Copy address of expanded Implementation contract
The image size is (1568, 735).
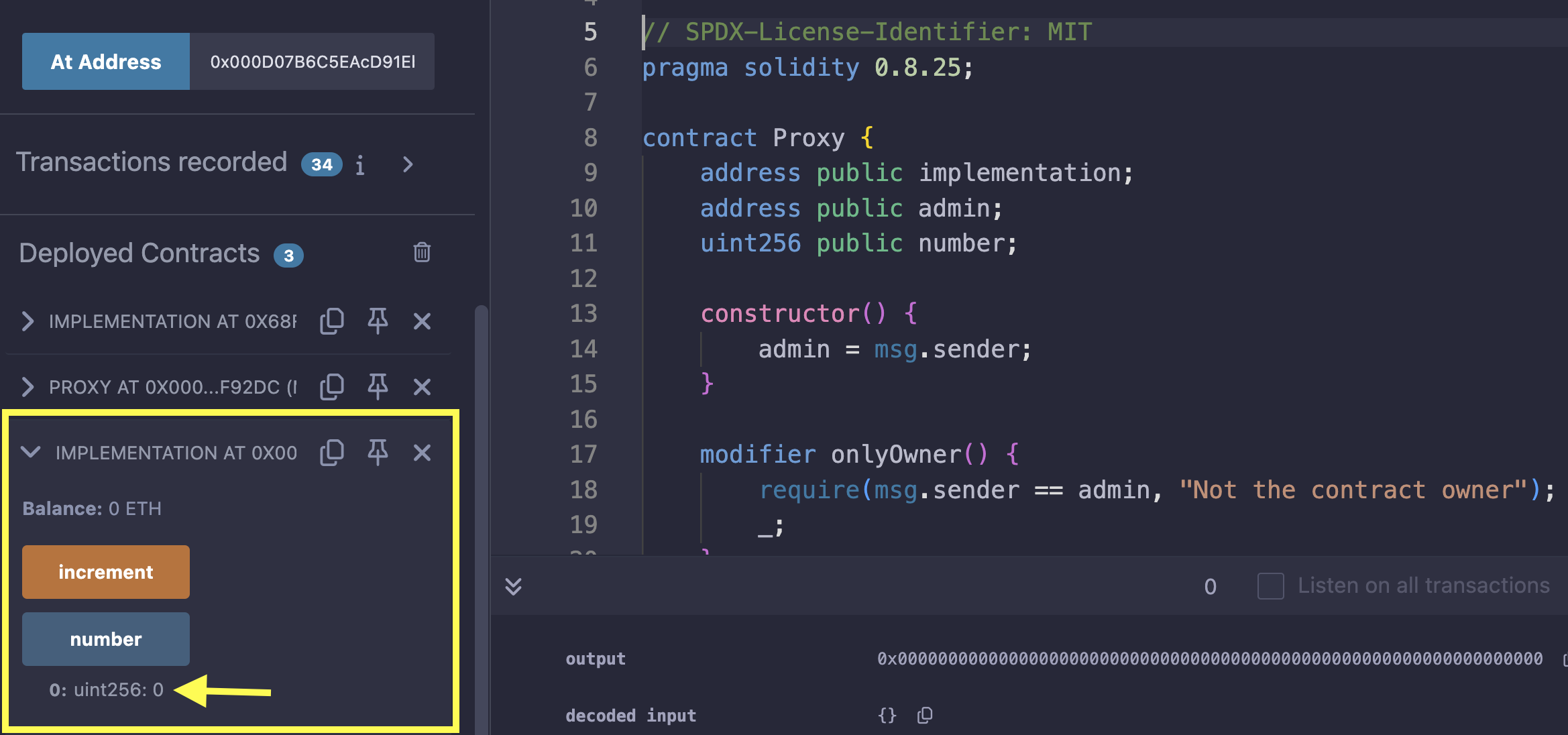coord(332,453)
